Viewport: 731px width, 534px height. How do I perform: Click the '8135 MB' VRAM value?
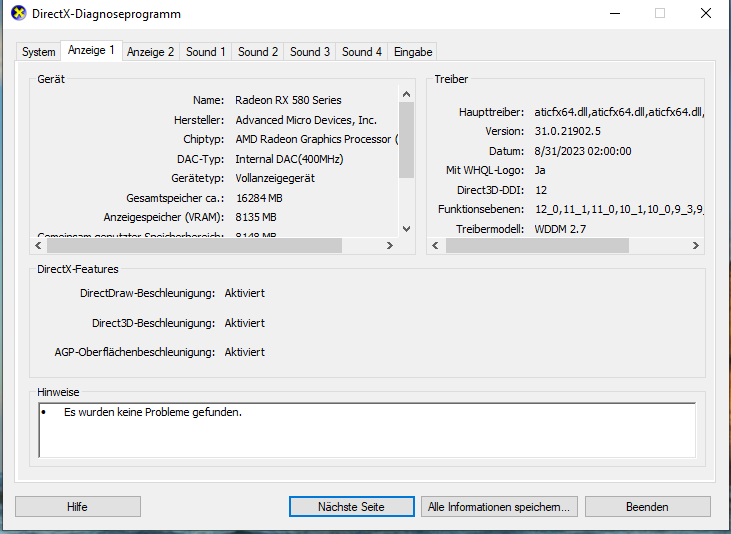click(256, 217)
